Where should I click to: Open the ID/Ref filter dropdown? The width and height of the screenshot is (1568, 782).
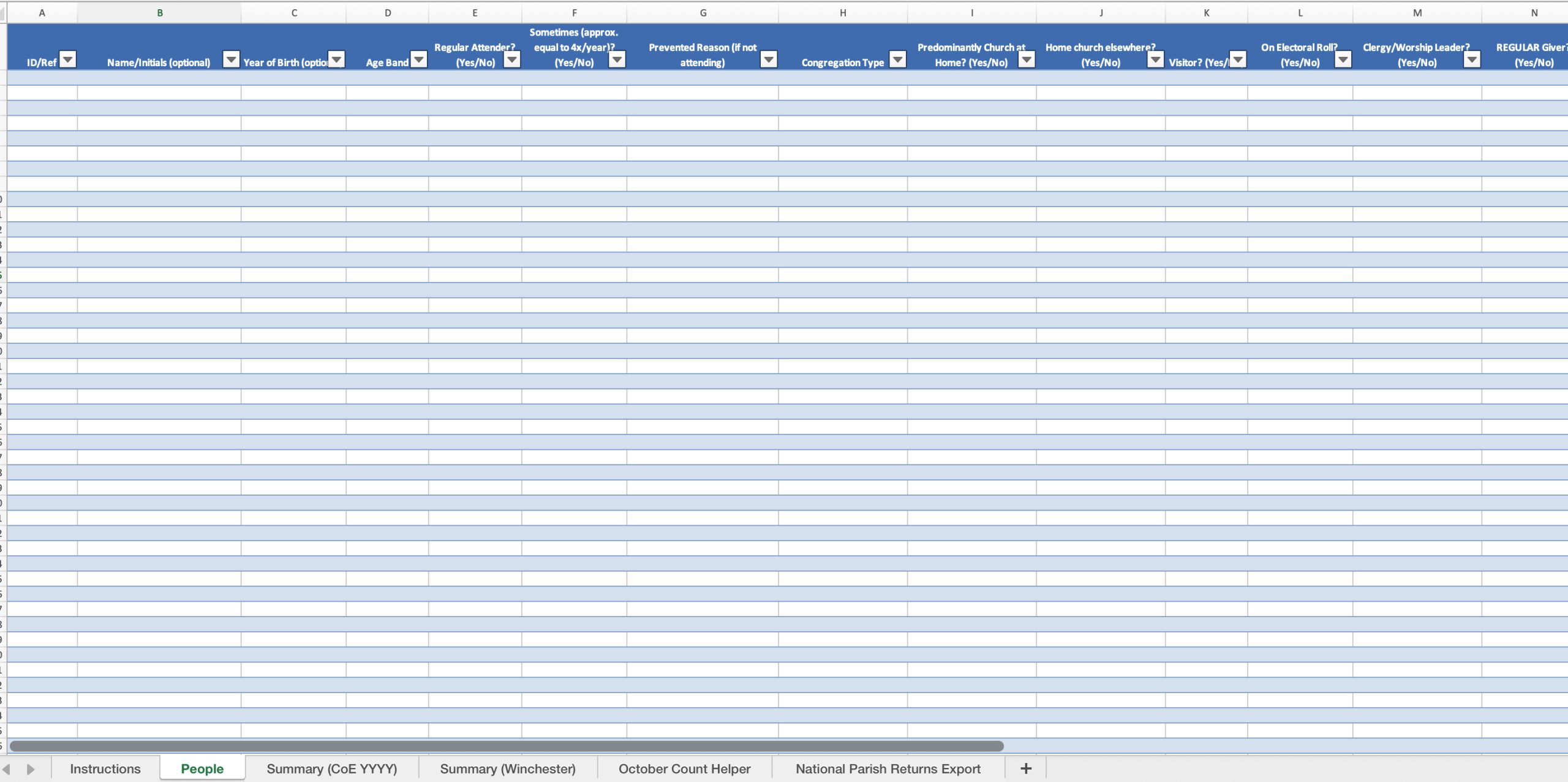68,59
